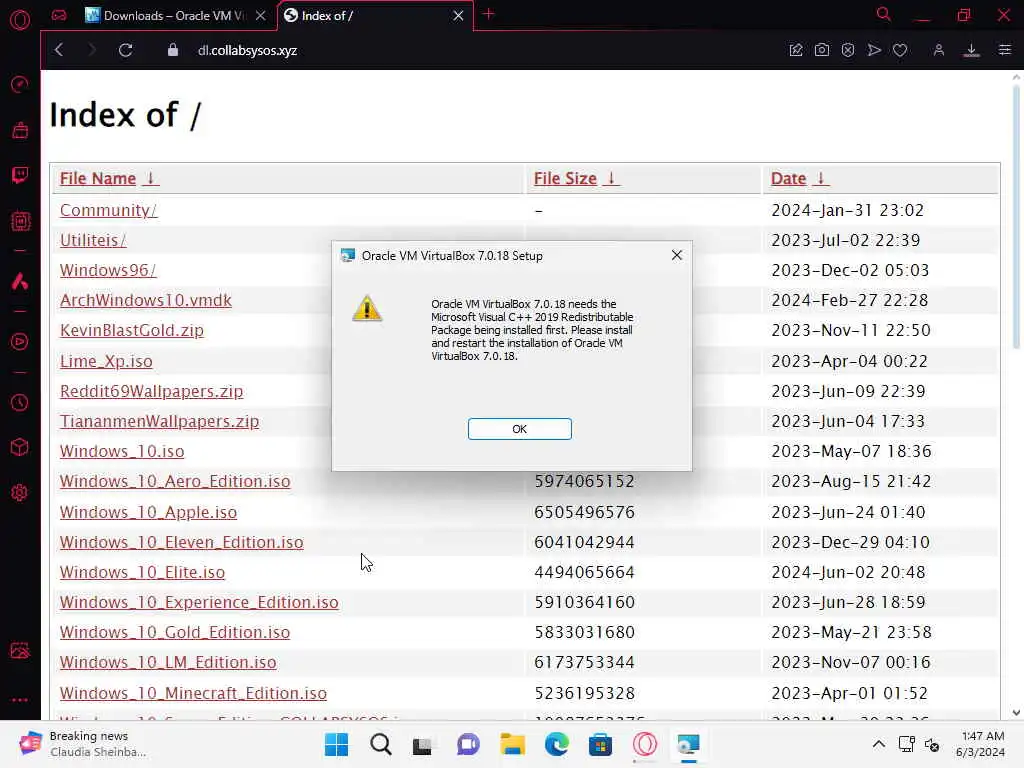Screen dimensions: 1024x768
Task: Open the CPU chip icon in sidebar
Action: coord(20,221)
